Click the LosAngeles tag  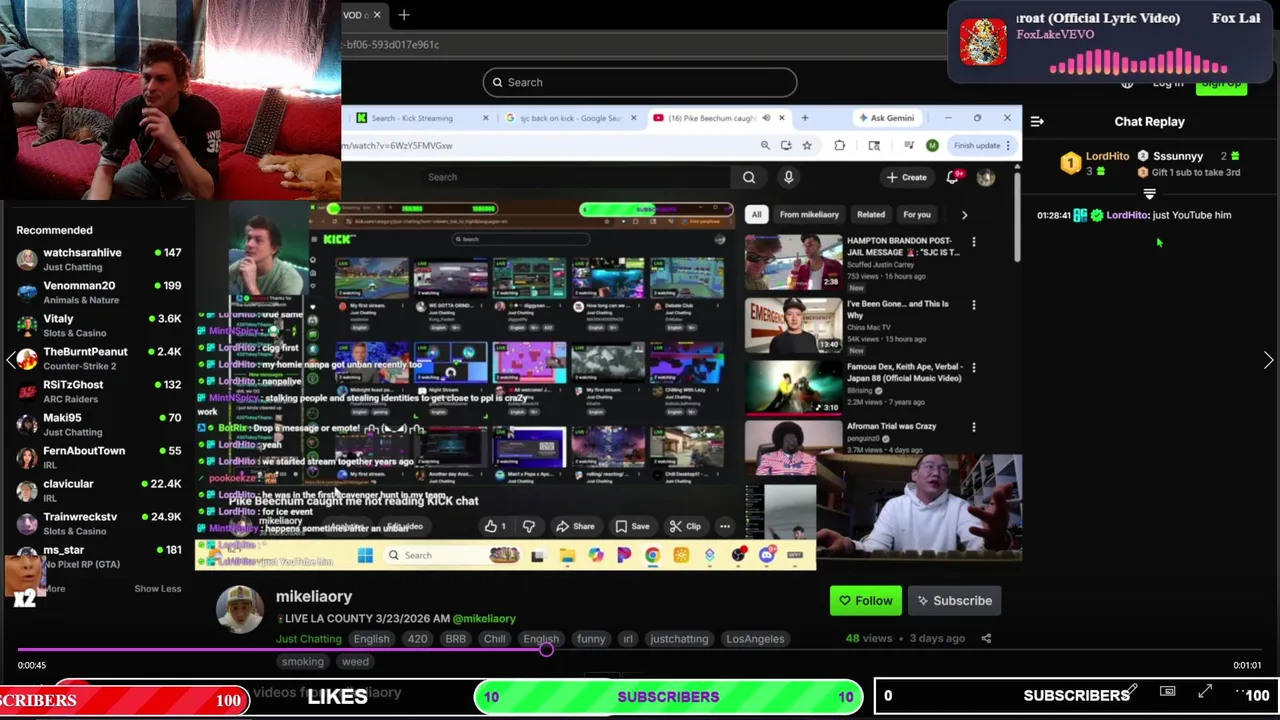(x=755, y=639)
